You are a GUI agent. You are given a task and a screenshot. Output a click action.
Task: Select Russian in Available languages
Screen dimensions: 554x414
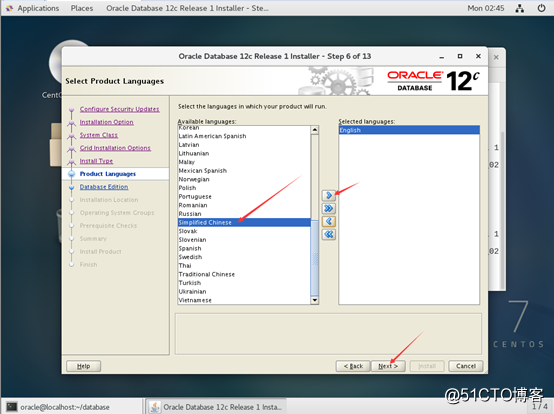[x=244, y=214]
